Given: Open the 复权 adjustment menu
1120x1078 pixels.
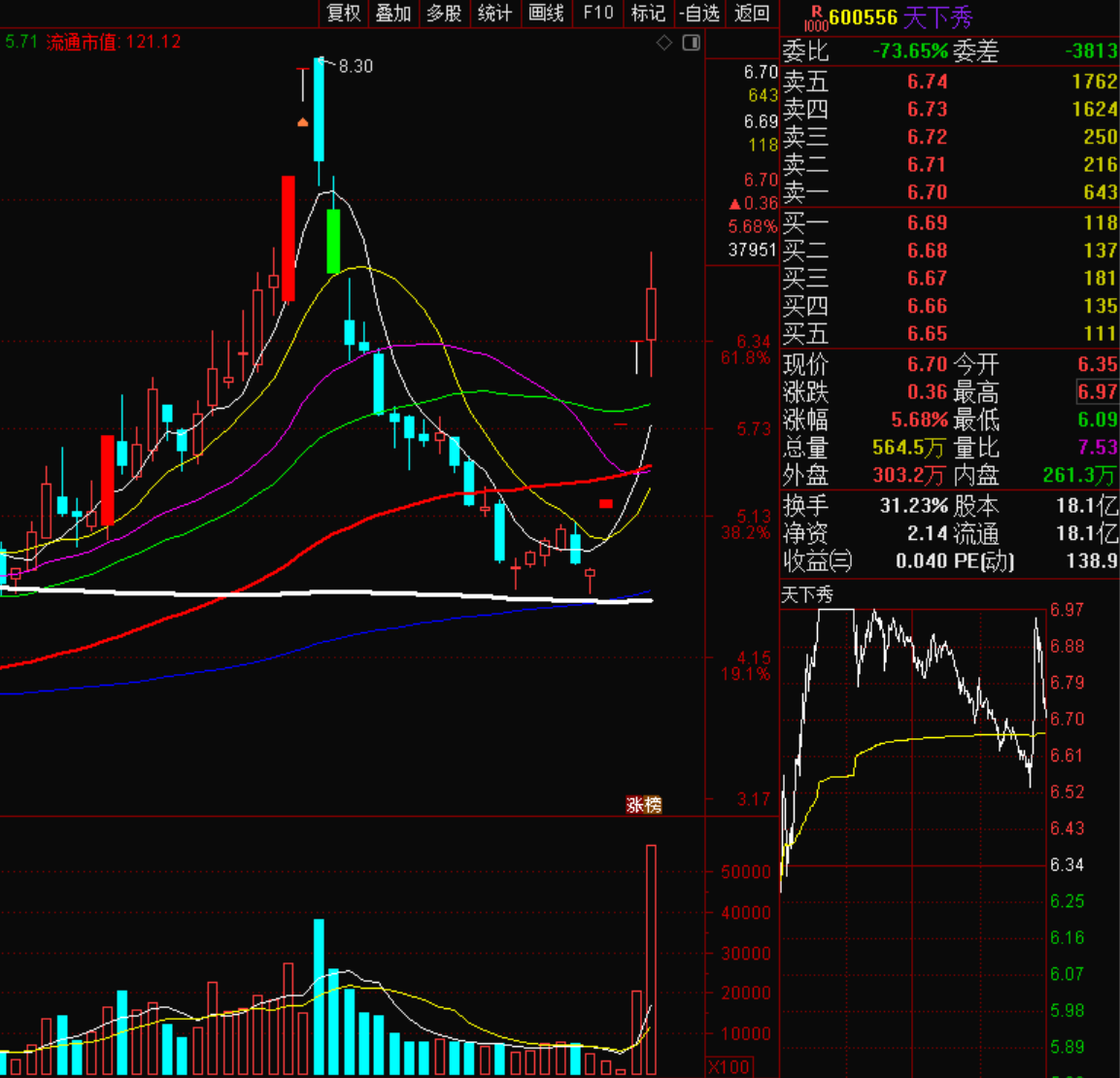Looking at the screenshot, I should pos(344,13).
